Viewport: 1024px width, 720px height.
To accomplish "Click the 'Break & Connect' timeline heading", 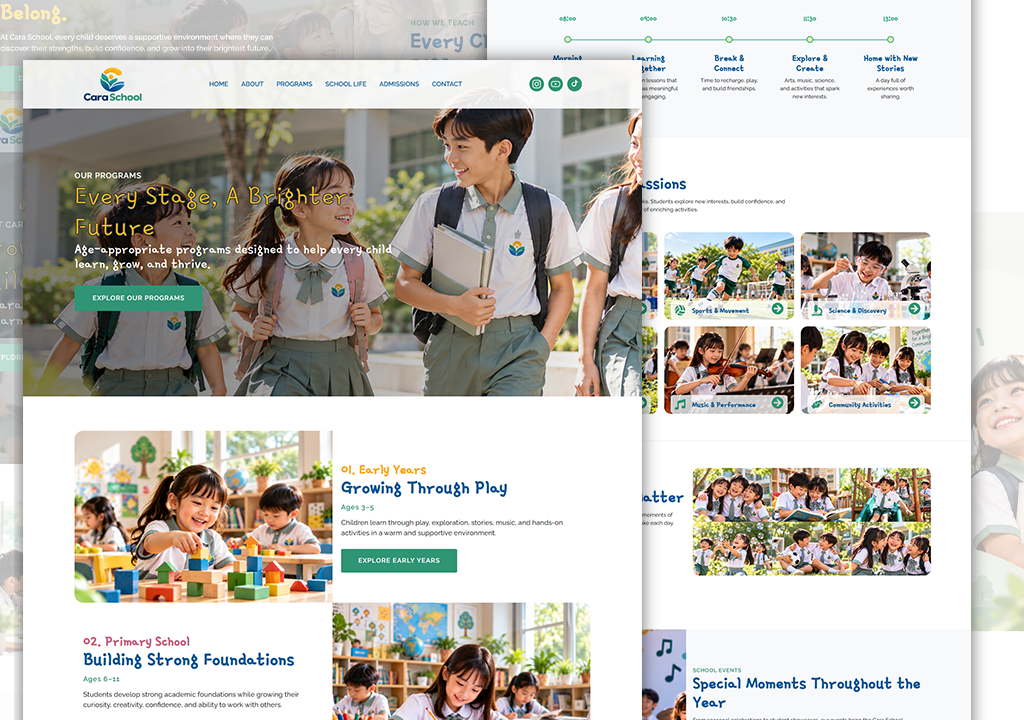I will click(x=729, y=63).
